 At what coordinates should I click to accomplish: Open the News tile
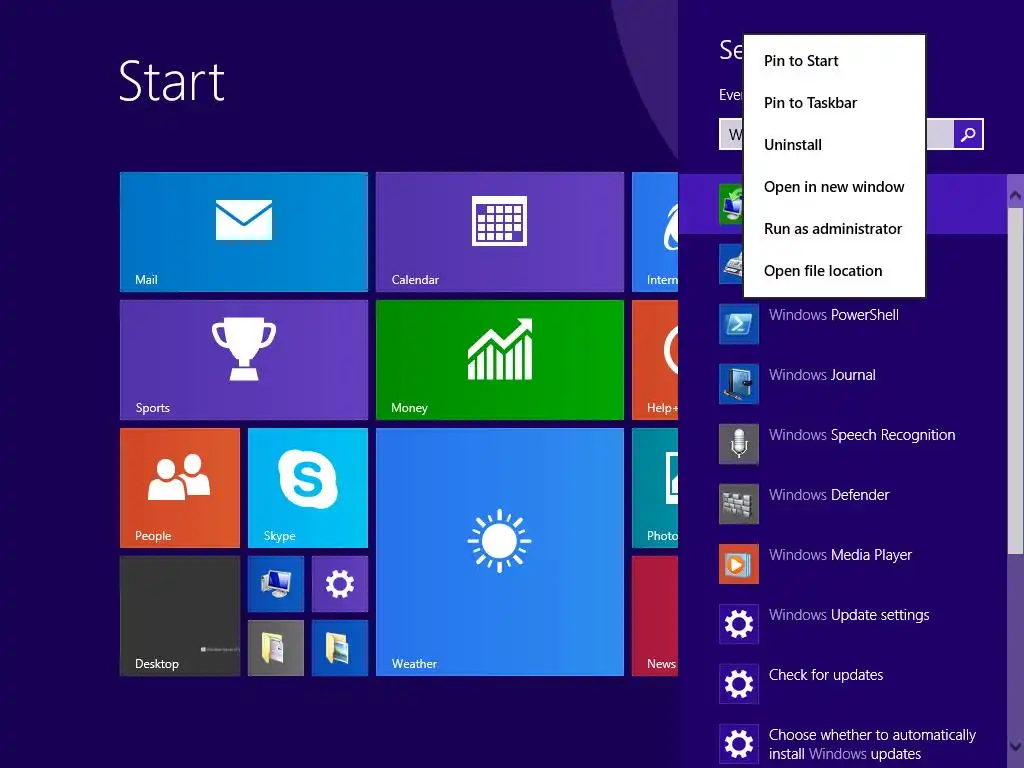[655, 616]
